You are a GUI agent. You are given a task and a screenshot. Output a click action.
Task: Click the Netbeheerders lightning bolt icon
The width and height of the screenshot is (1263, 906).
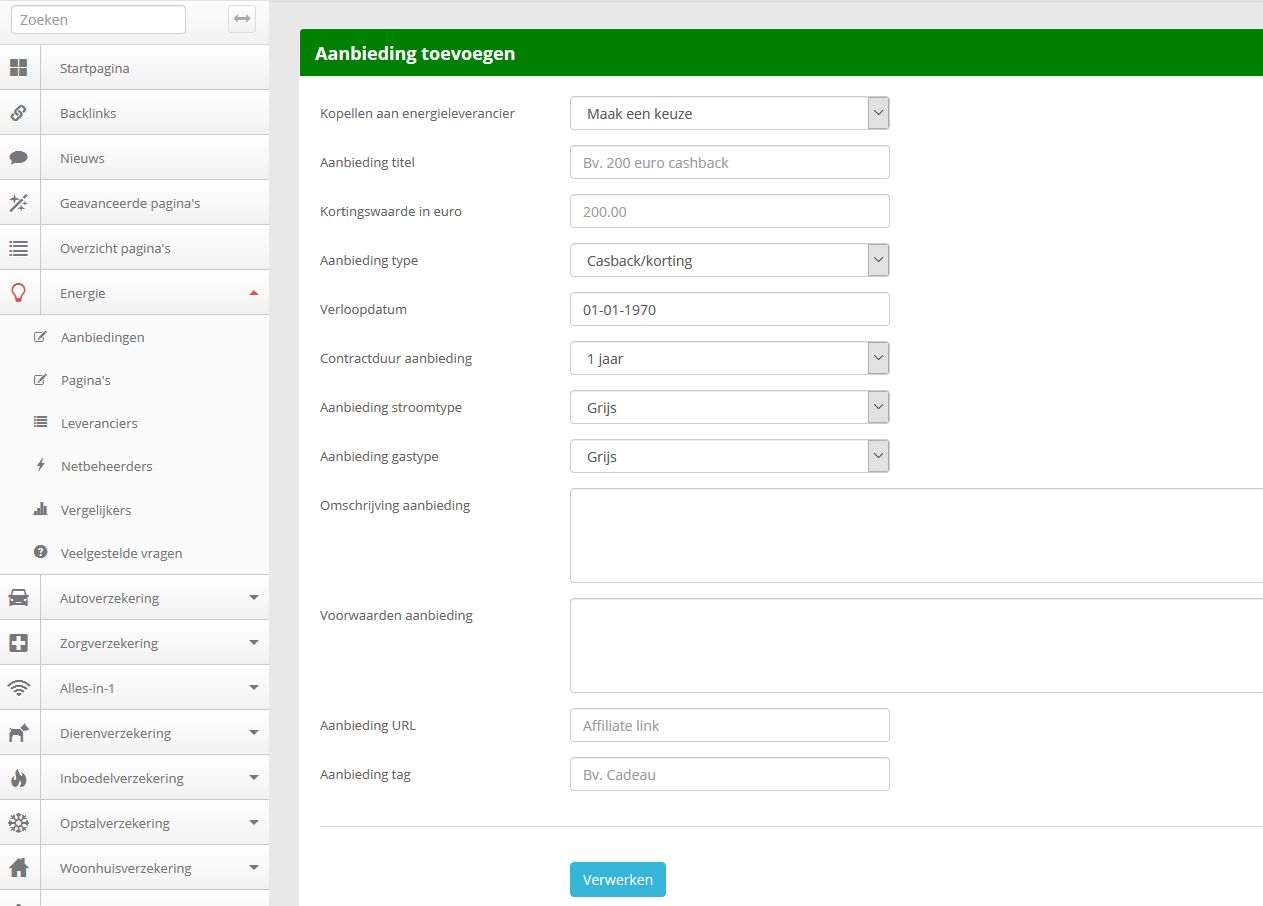point(40,466)
